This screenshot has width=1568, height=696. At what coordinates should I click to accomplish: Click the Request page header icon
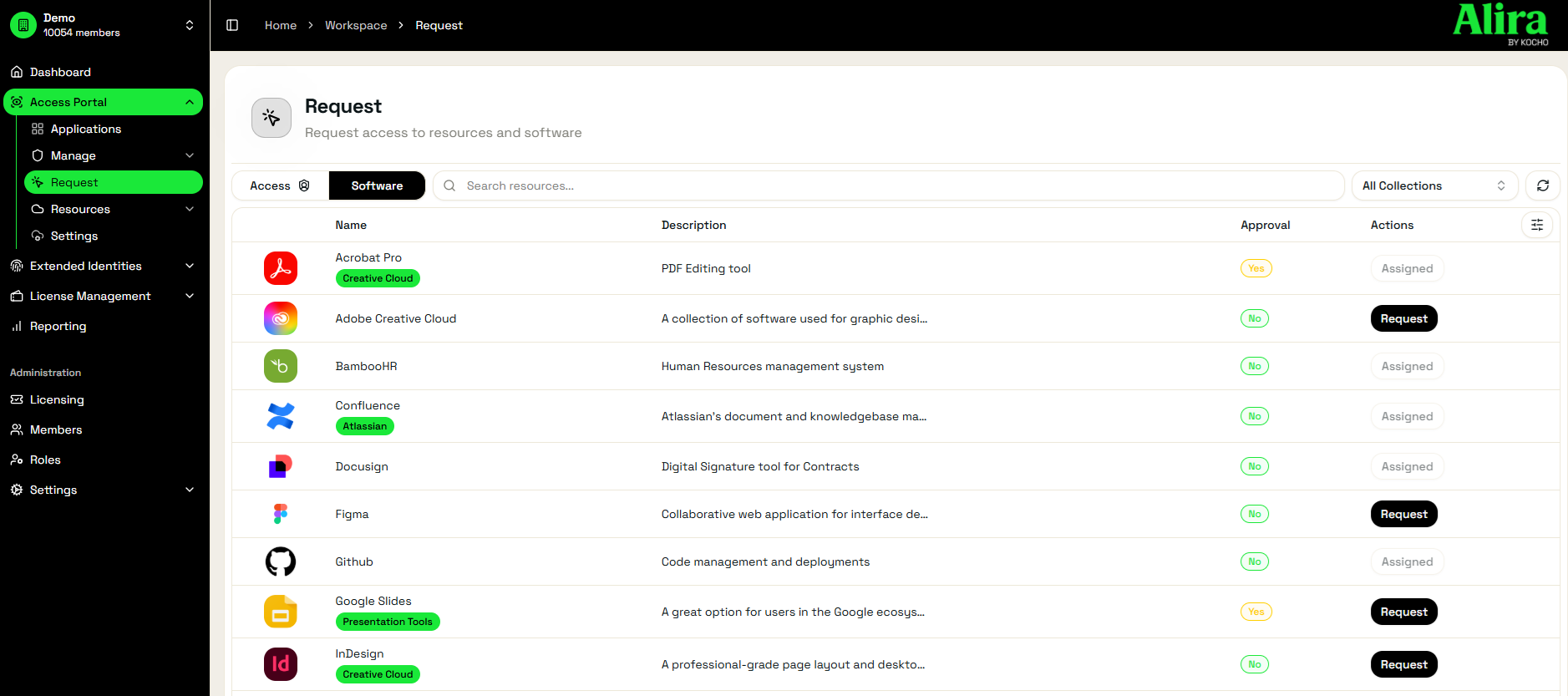[x=271, y=118]
